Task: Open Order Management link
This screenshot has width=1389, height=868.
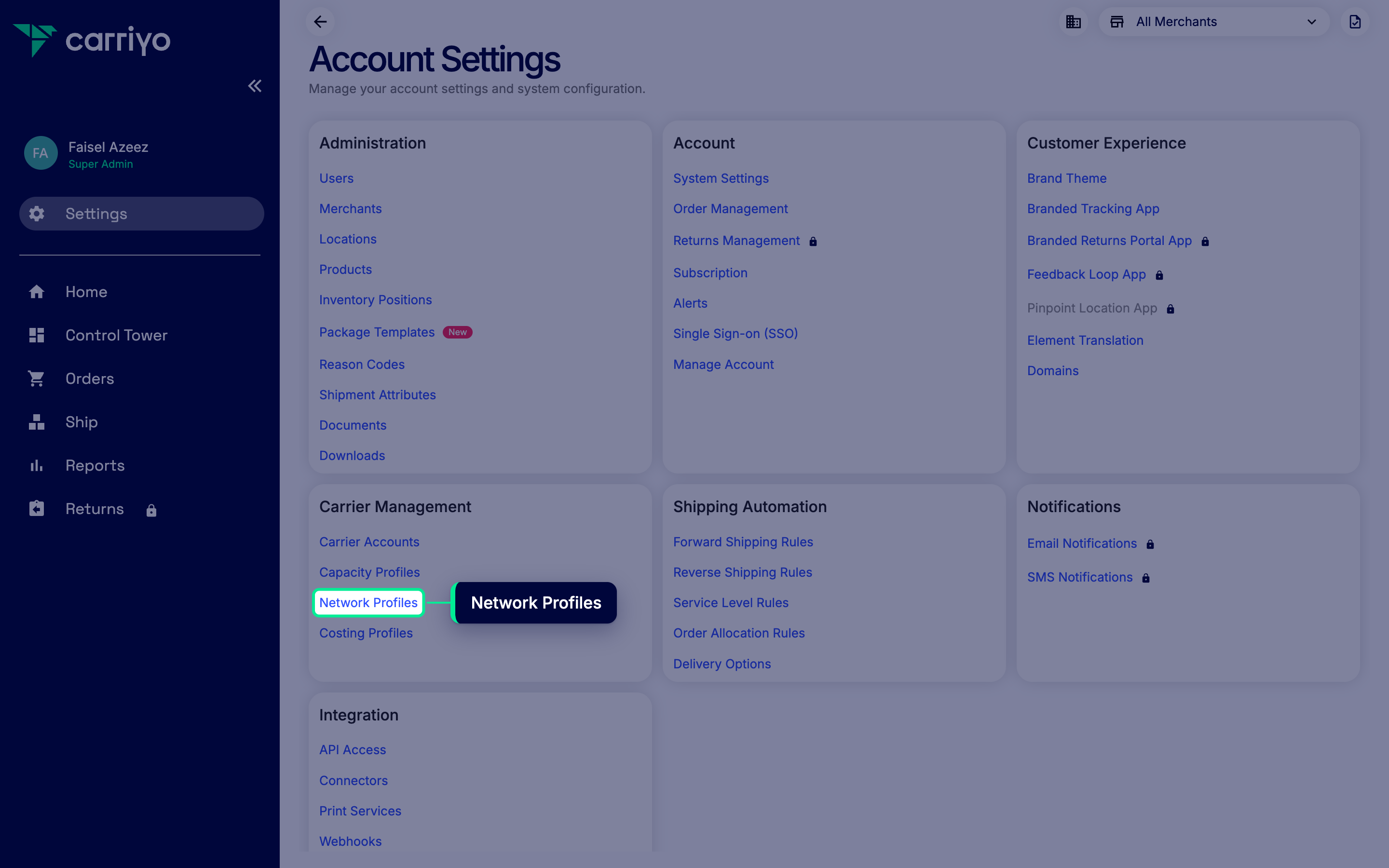Action: (730, 208)
